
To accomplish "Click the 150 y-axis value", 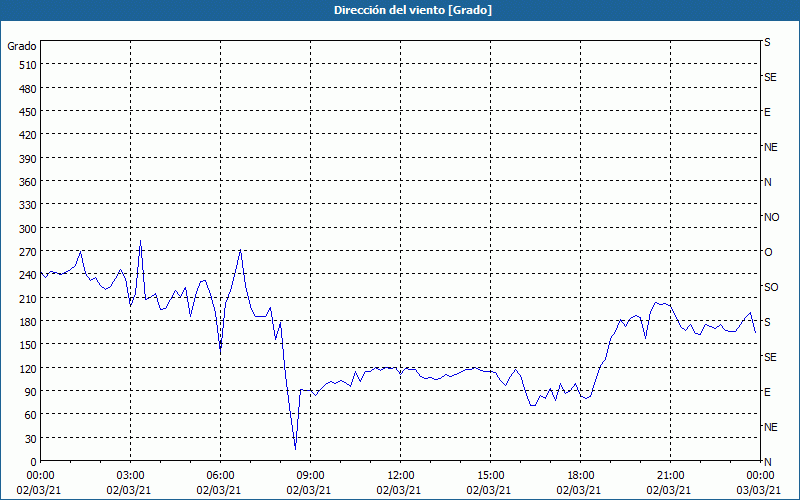I will click(28, 345).
